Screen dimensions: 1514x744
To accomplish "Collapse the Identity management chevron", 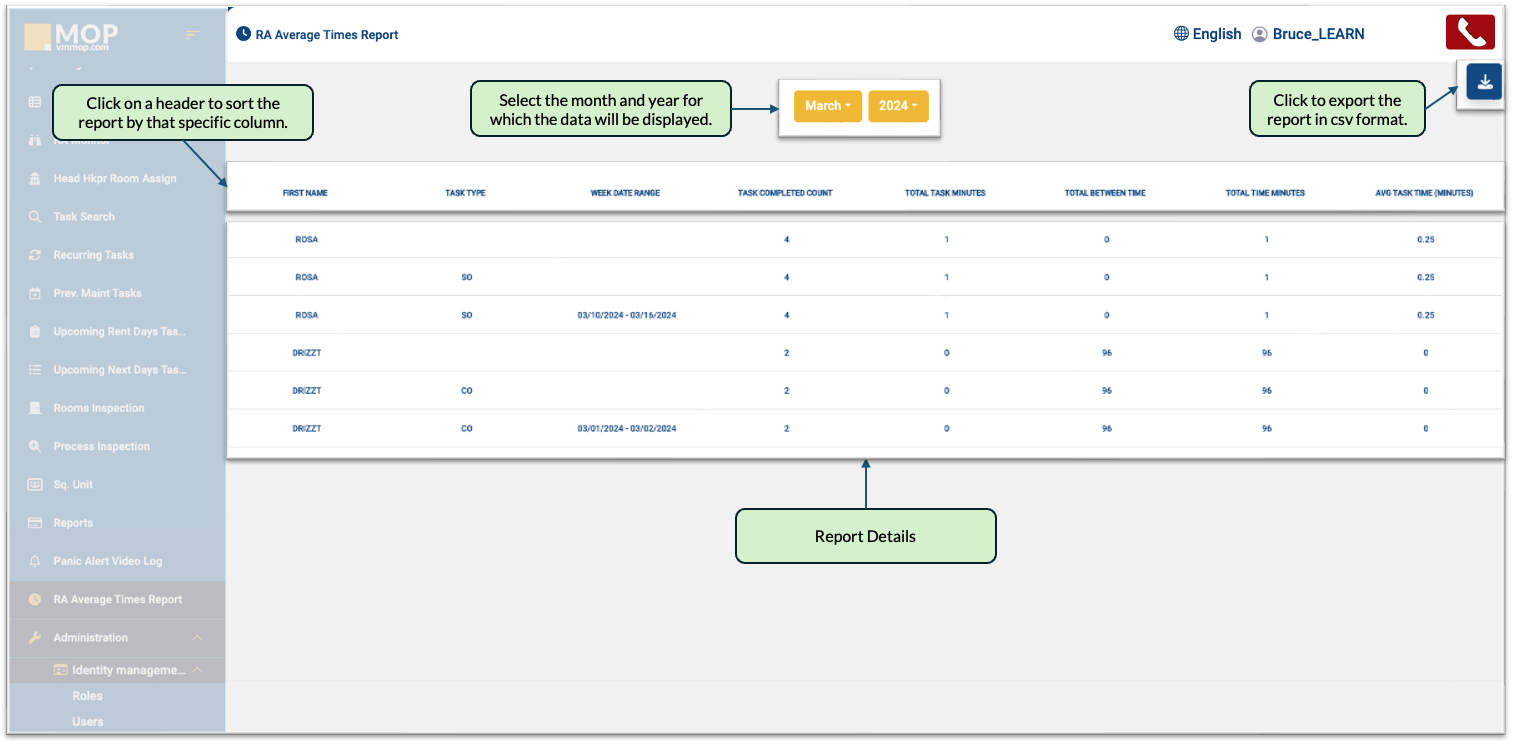I will (x=197, y=670).
